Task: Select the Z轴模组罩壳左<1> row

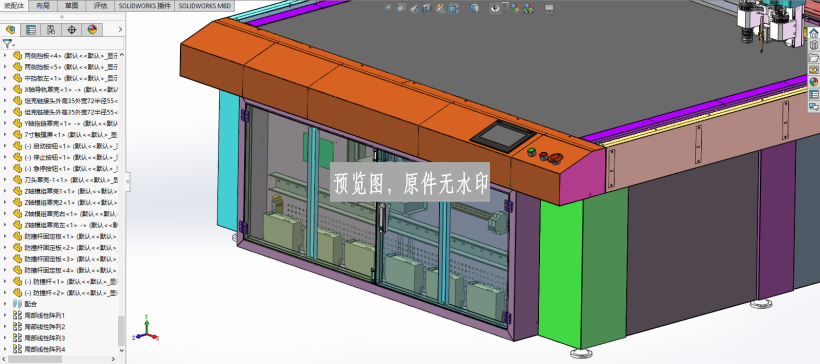Action: click(x=65, y=225)
